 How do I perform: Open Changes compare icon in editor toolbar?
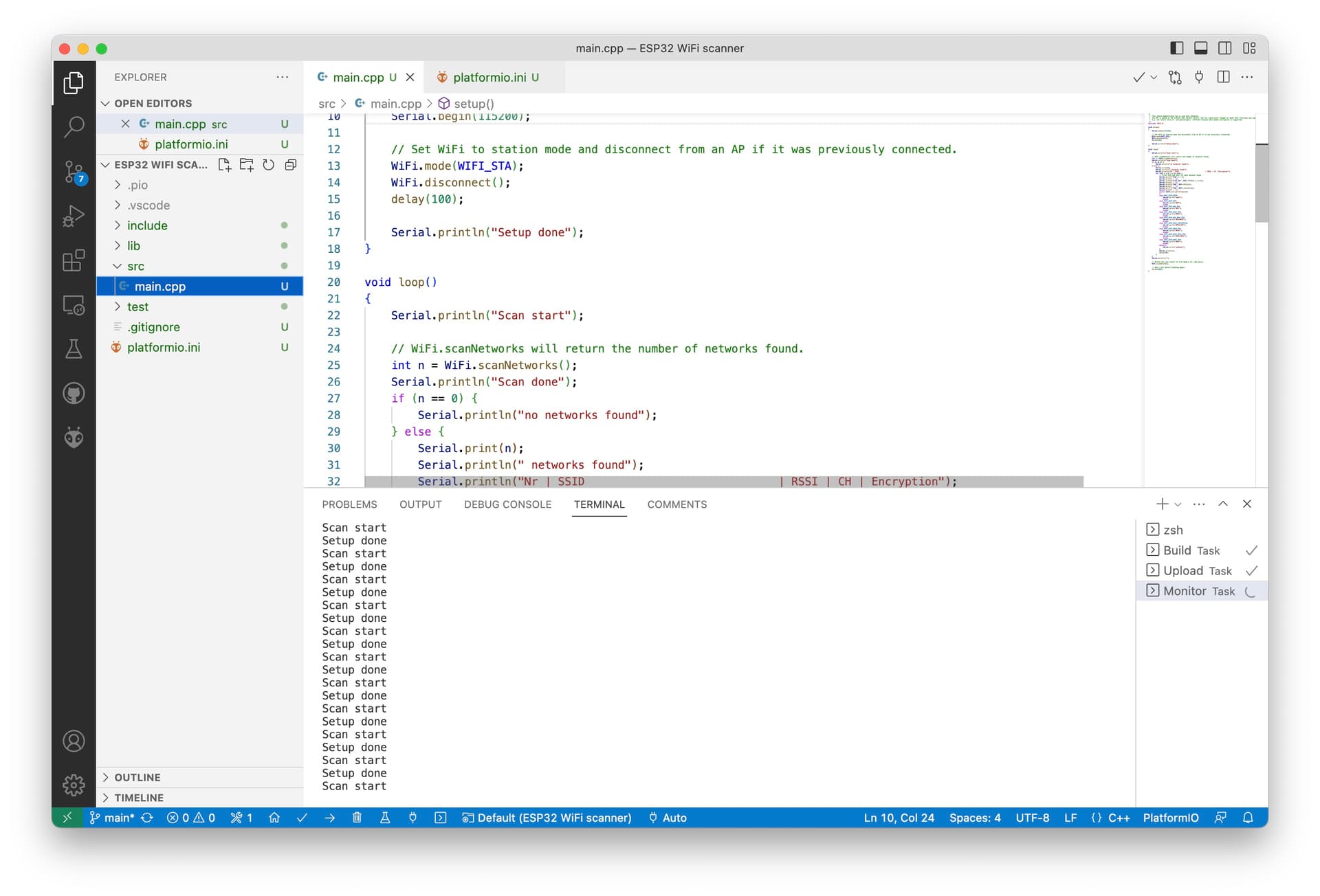coord(1175,77)
